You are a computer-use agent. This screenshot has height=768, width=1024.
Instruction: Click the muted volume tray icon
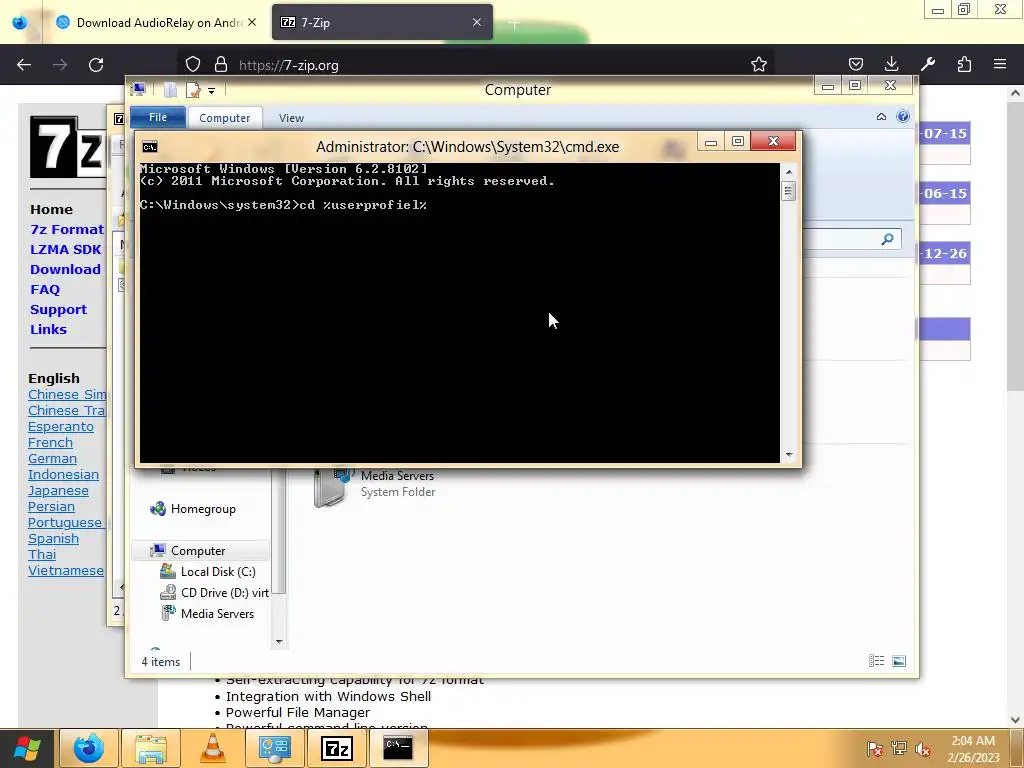923,748
